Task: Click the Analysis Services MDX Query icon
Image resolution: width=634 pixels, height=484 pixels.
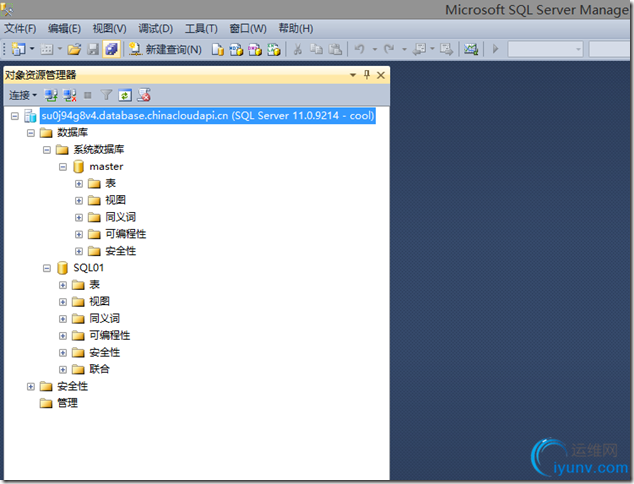Action: pyautogui.click(x=236, y=50)
